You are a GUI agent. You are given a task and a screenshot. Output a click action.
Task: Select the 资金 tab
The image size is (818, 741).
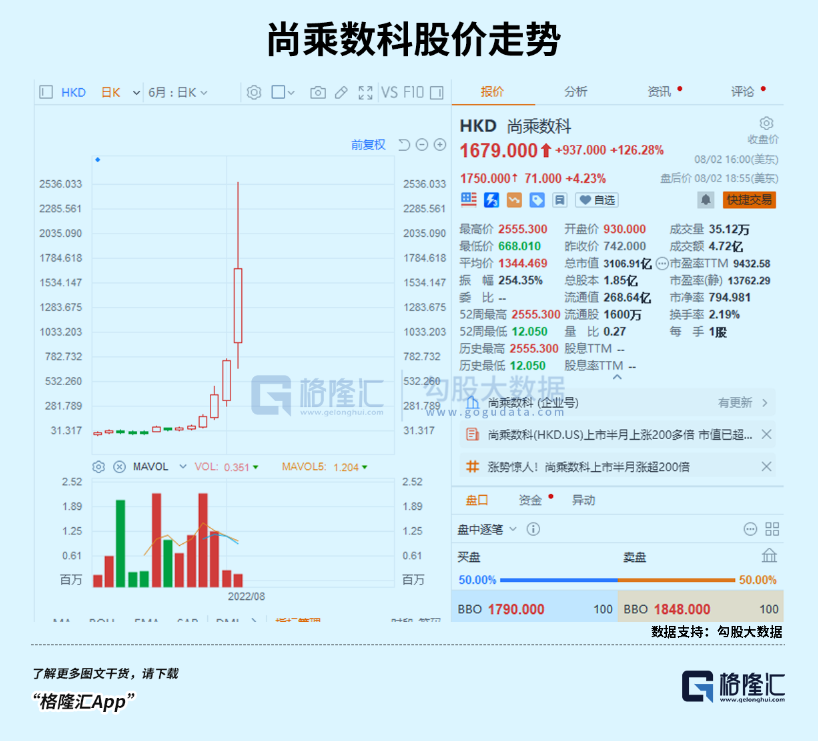[x=530, y=500]
